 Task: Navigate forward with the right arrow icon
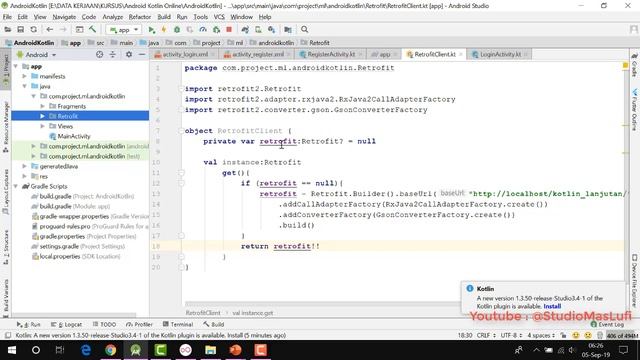(63, 29)
